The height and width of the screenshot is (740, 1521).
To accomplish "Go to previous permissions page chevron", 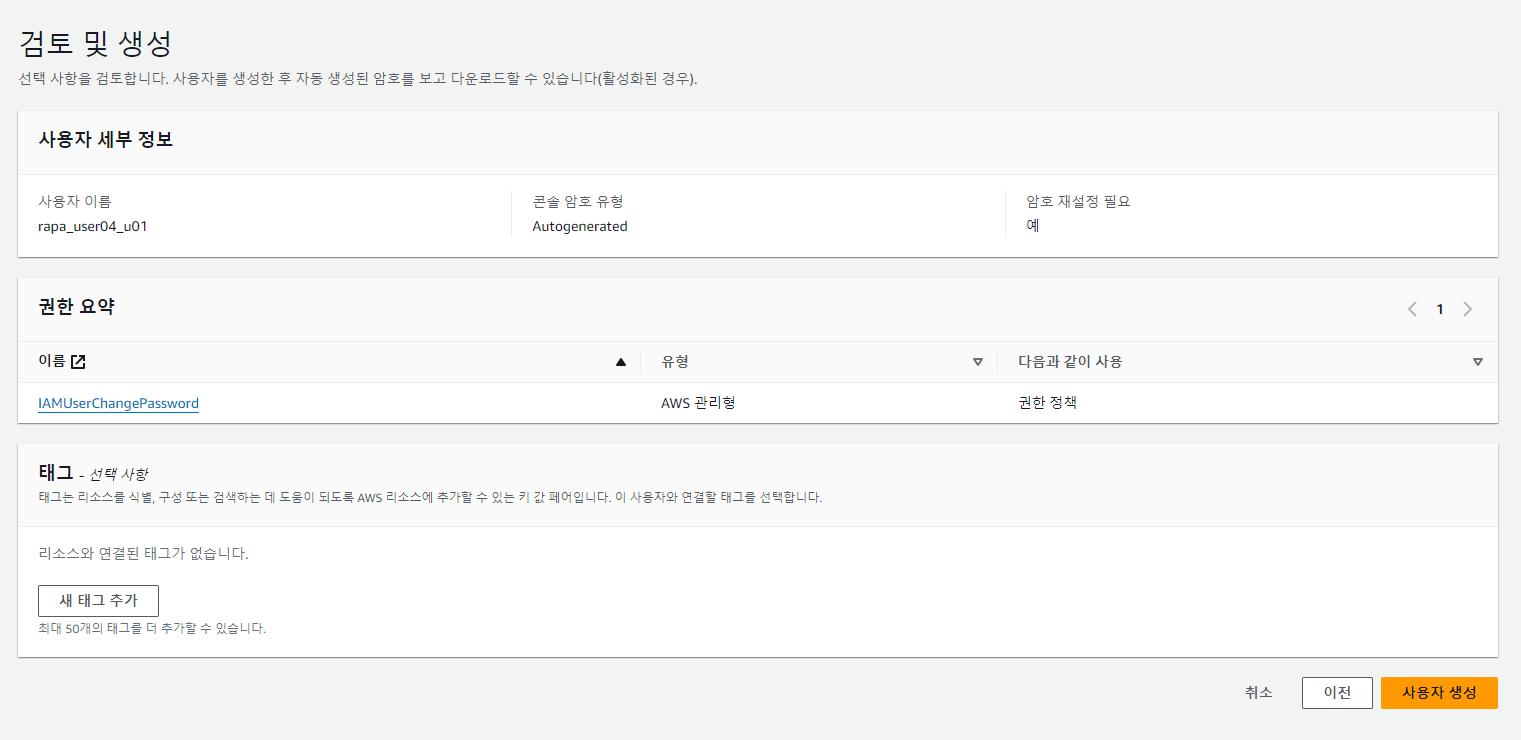I will tap(1412, 309).
